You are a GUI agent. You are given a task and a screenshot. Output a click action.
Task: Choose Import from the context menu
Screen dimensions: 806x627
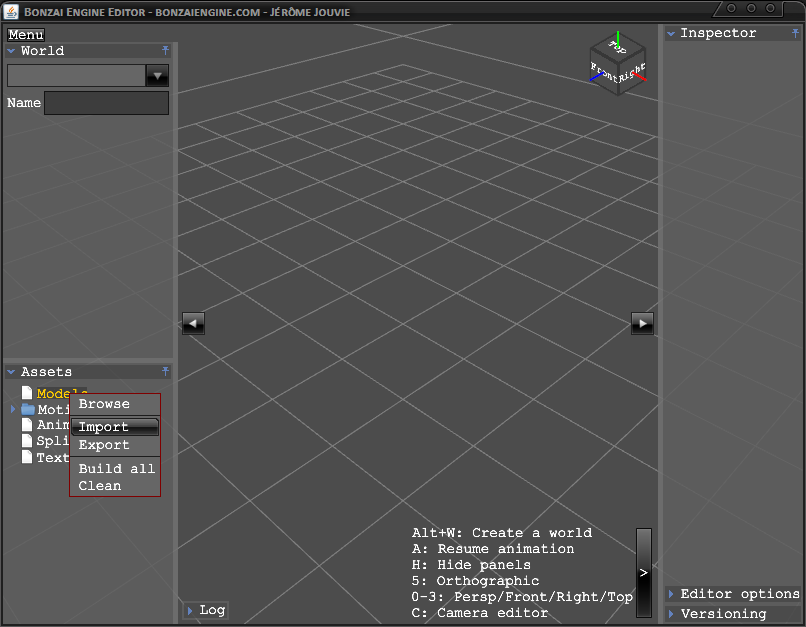pos(104,427)
